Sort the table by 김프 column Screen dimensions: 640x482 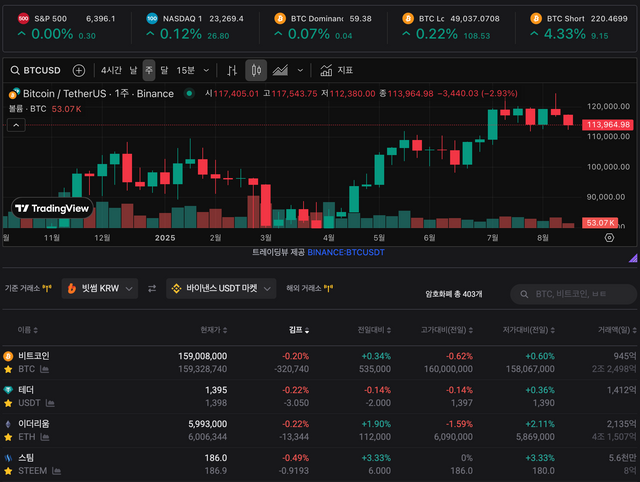pos(299,330)
